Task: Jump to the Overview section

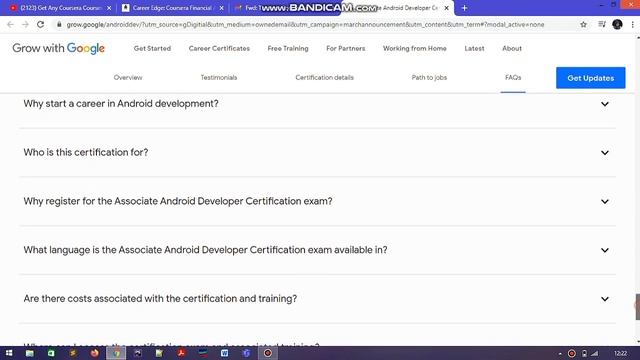Action: tap(128, 78)
